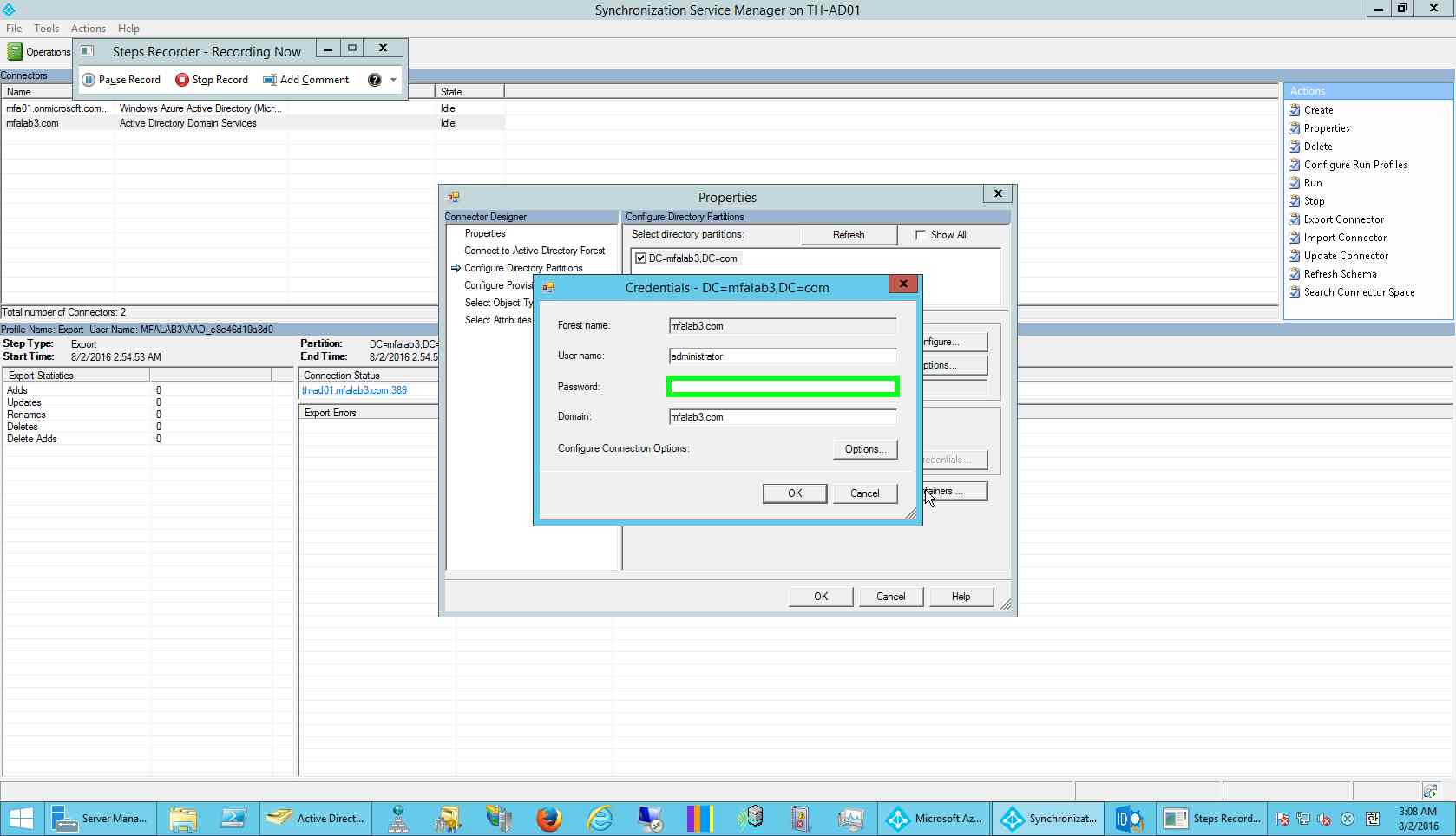Image resolution: width=1456 pixels, height=836 pixels.
Task: Close the Credentials dialog
Action: (x=903, y=284)
